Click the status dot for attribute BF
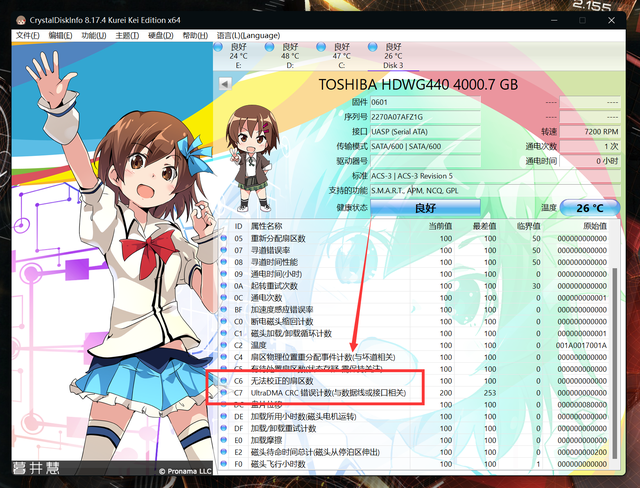The image size is (640, 488). [x=224, y=309]
